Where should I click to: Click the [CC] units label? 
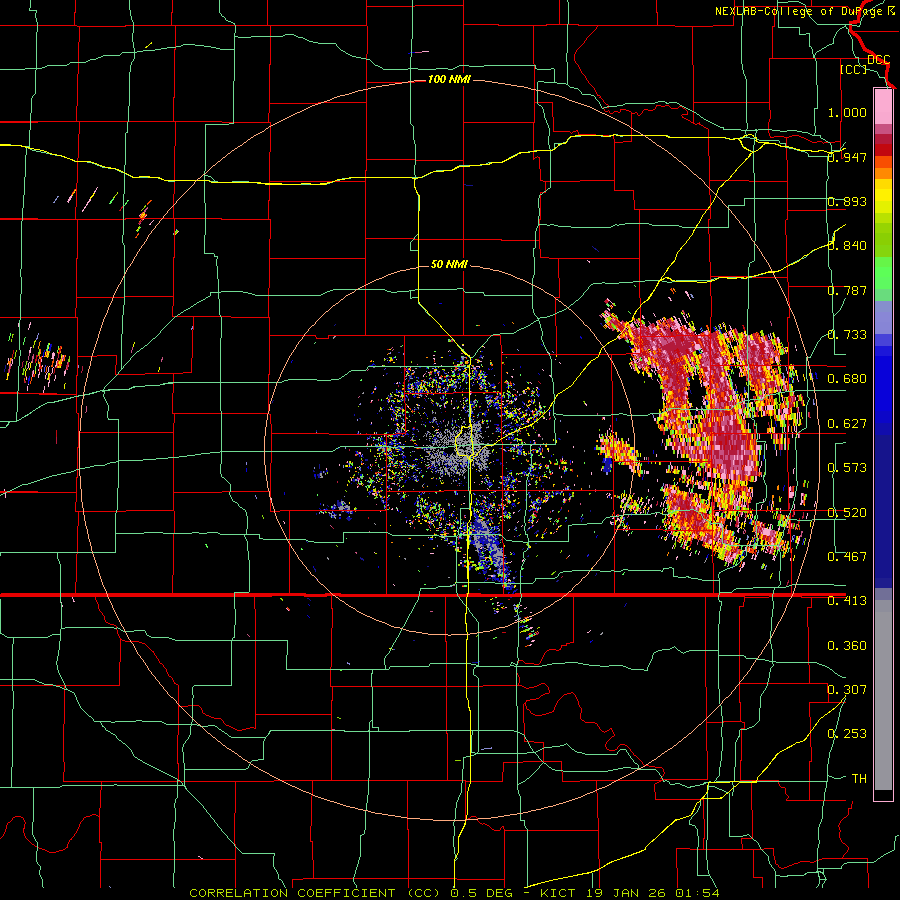coord(854,70)
